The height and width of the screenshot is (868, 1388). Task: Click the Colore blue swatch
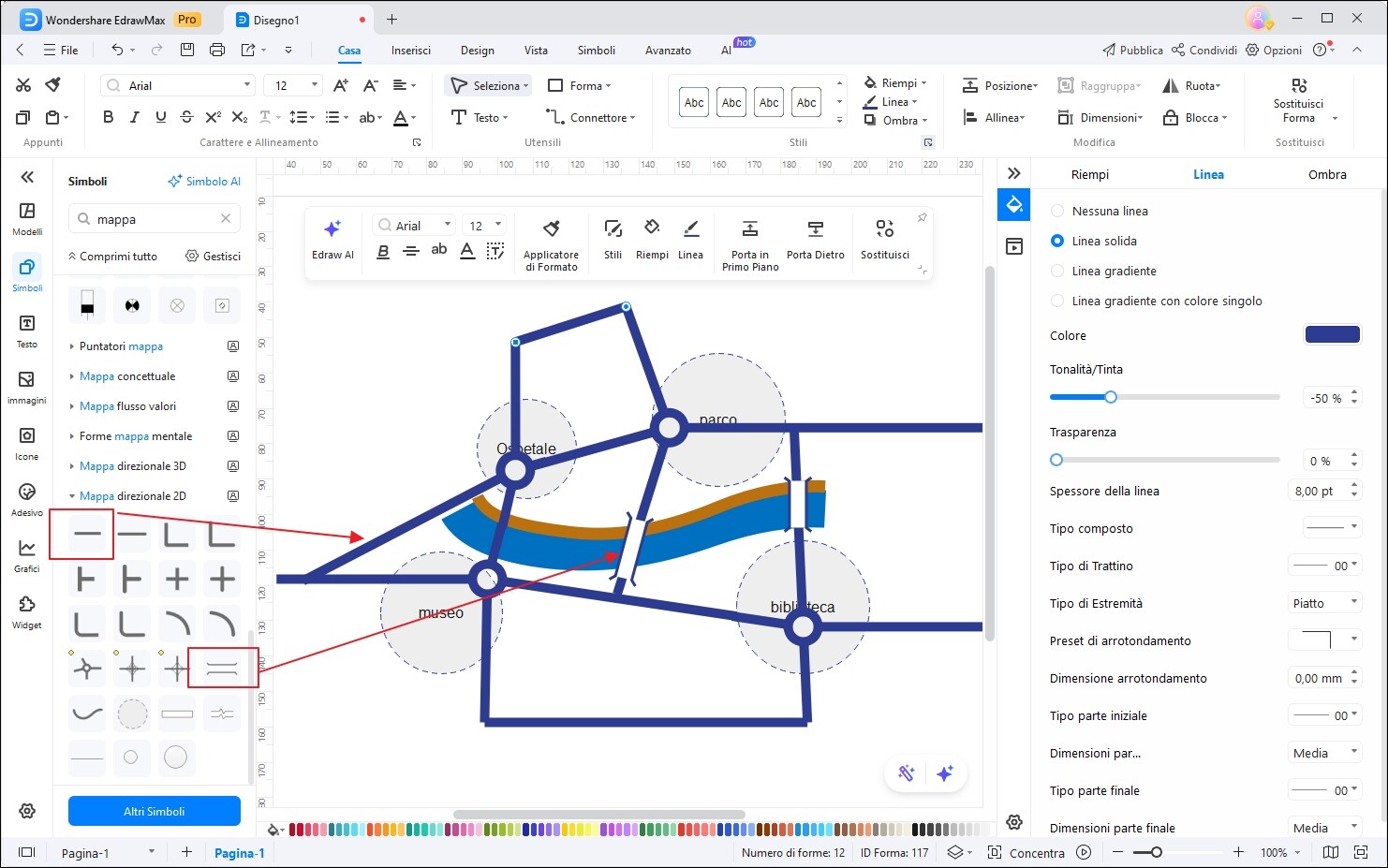pos(1332,334)
